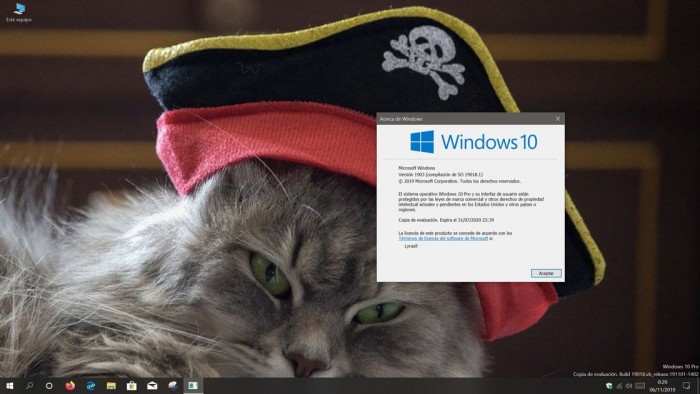Click Aceptar in Acerca de Windows
700x394 pixels.
pyautogui.click(x=546, y=273)
